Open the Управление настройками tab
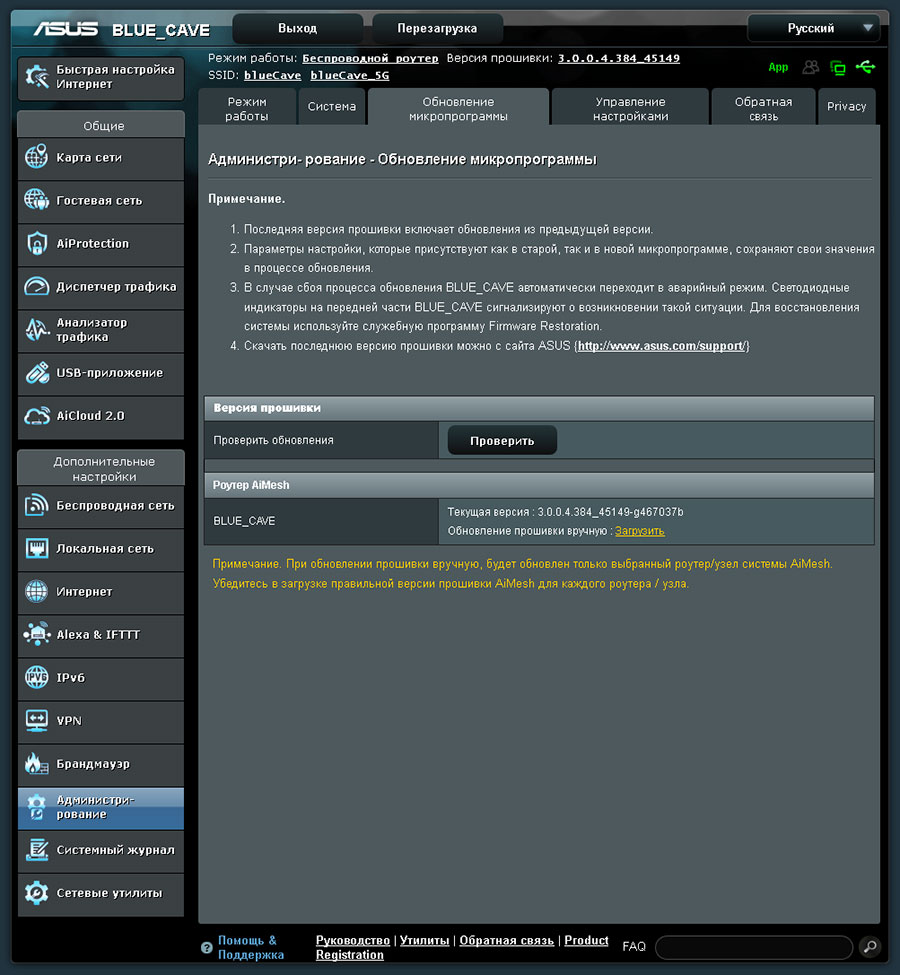The width and height of the screenshot is (900, 975). click(x=630, y=109)
